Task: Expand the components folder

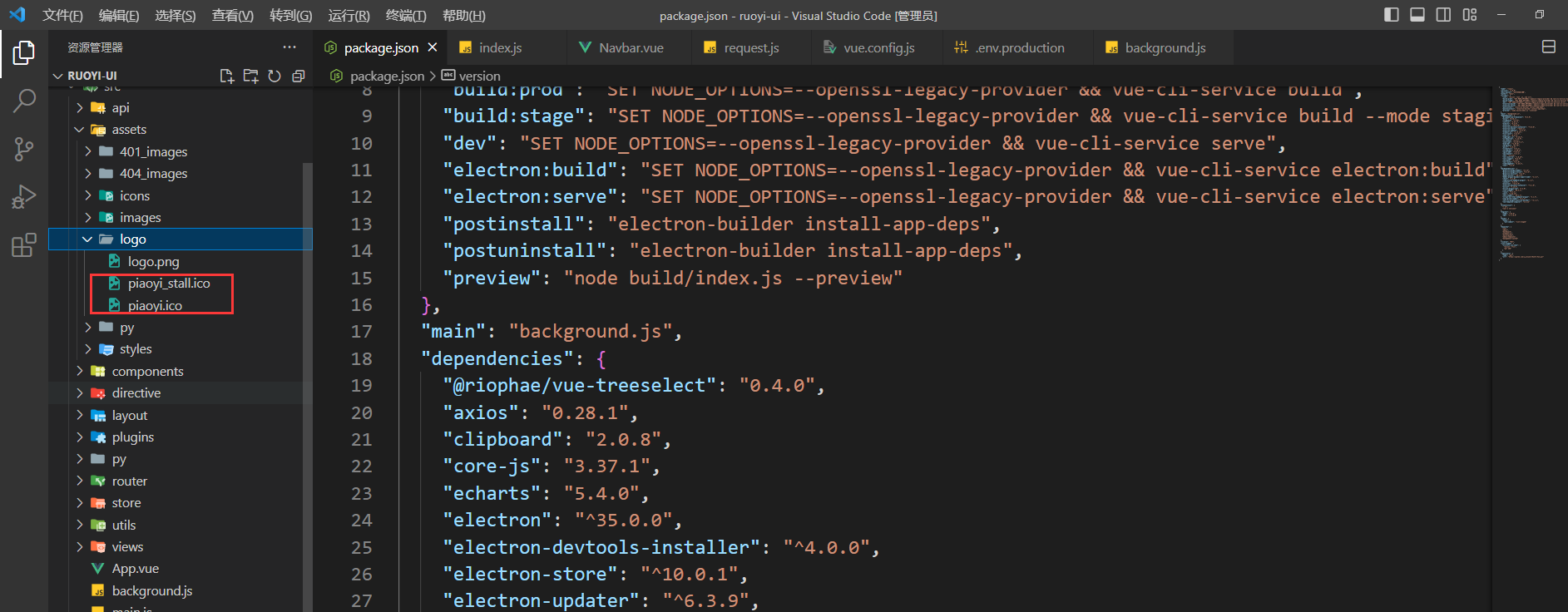Action: pyautogui.click(x=147, y=371)
